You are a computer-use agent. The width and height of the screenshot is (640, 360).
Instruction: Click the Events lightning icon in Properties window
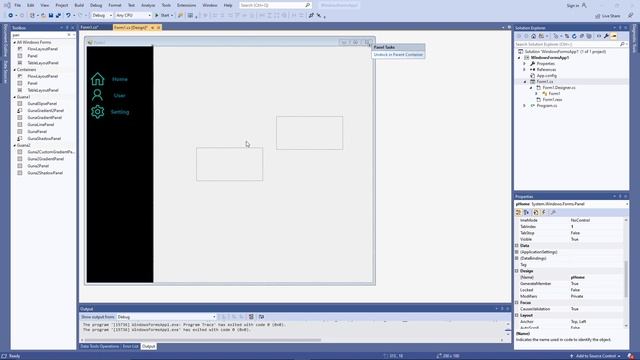coord(544,212)
